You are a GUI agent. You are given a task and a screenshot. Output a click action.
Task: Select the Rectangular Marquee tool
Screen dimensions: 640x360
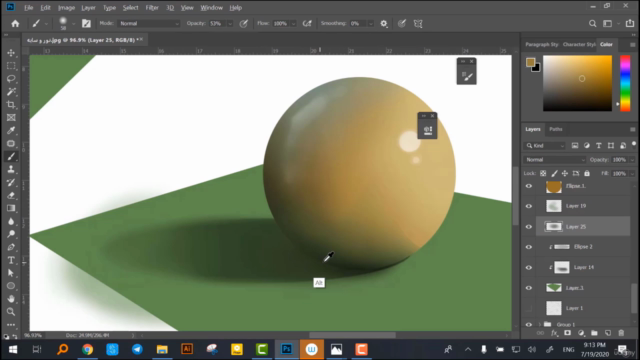(11, 66)
